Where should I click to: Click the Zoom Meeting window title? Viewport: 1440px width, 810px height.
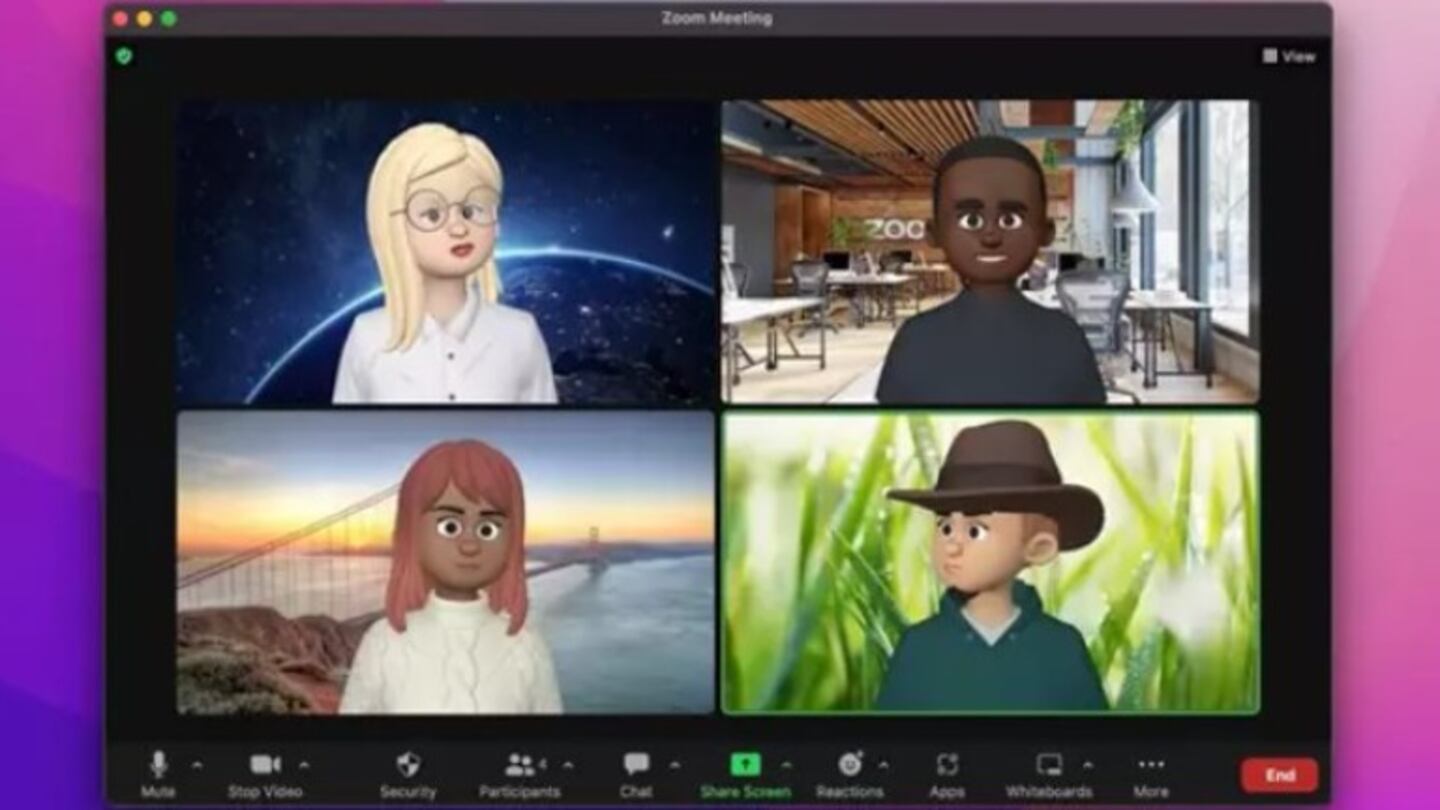pyautogui.click(x=717, y=18)
